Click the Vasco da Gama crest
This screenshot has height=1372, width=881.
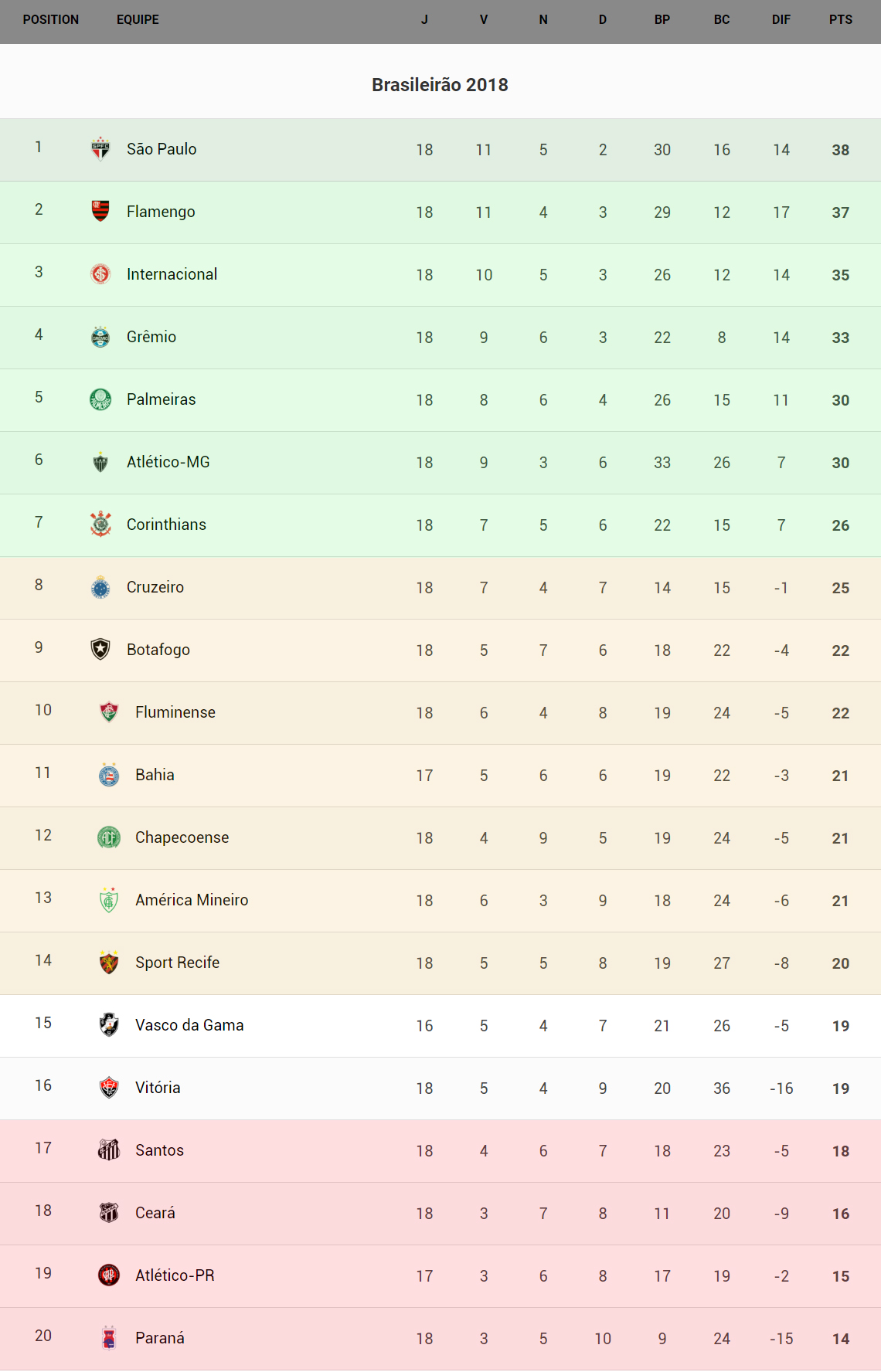109,1025
